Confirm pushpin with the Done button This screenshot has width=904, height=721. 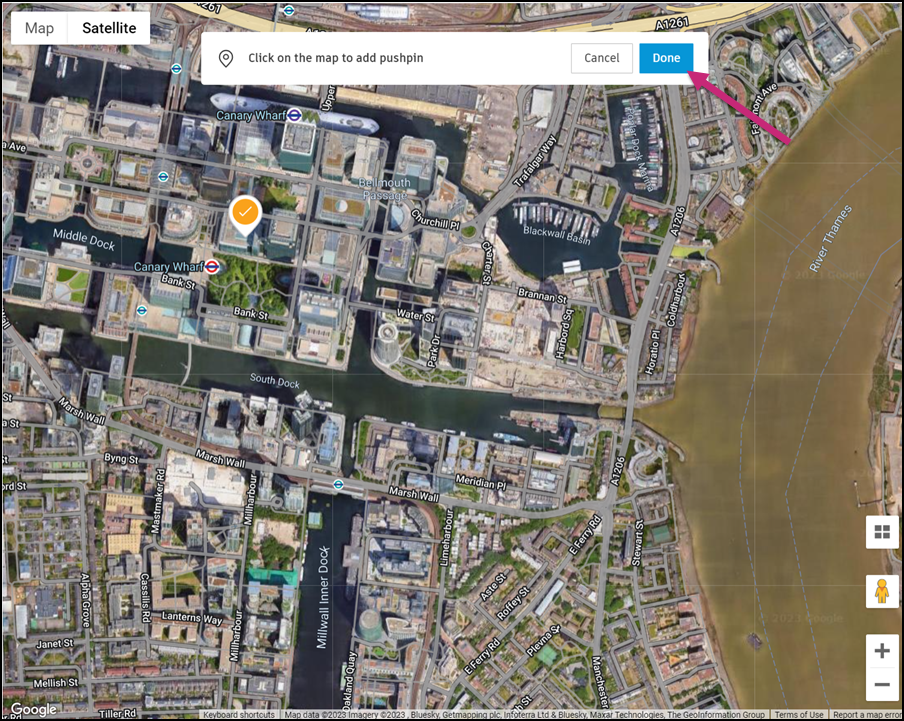click(x=666, y=58)
